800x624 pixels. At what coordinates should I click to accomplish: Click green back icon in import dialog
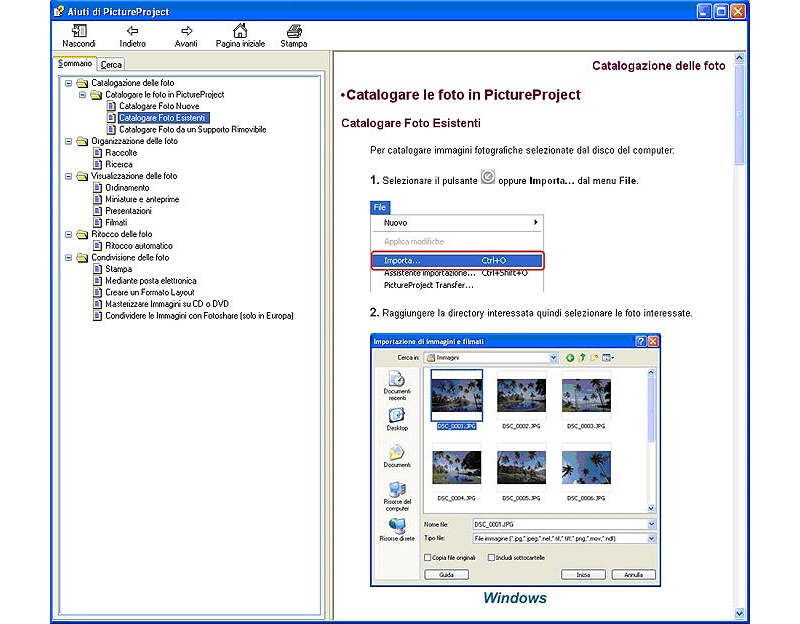(570, 358)
